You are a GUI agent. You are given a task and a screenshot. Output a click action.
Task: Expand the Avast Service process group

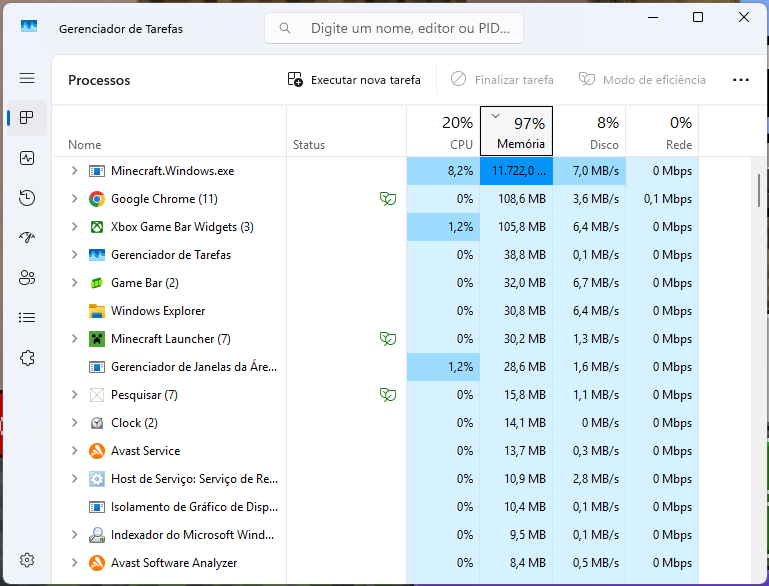(74, 451)
